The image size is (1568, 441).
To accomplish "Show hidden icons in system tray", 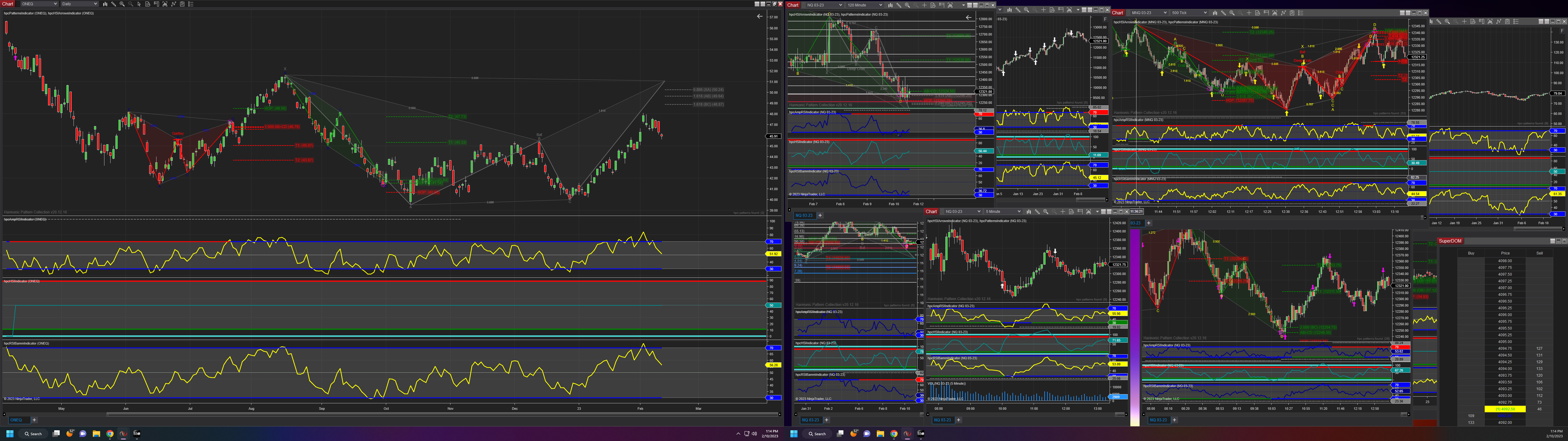I will pyautogui.click(x=738, y=434).
